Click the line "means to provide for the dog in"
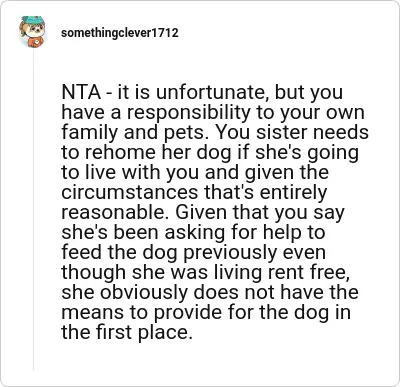This screenshot has width=400, height=387. click(206, 313)
